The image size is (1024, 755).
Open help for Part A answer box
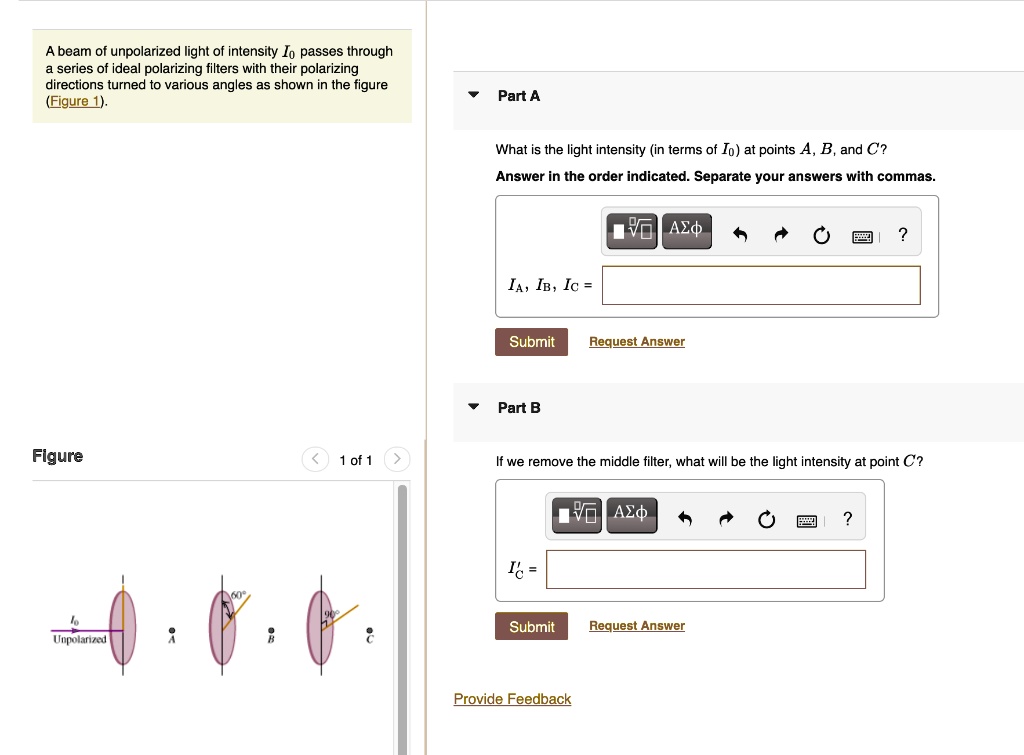(x=903, y=236)
